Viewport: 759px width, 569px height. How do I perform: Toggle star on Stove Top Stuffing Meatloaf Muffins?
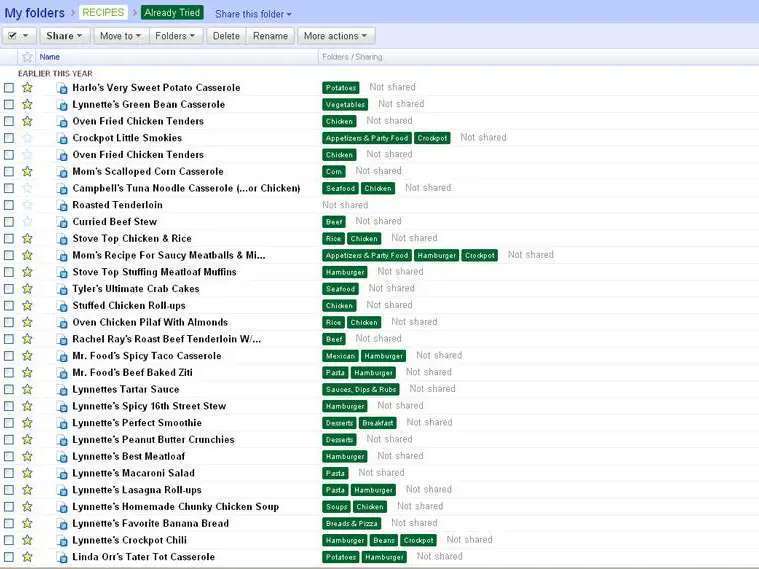(27, 272)
